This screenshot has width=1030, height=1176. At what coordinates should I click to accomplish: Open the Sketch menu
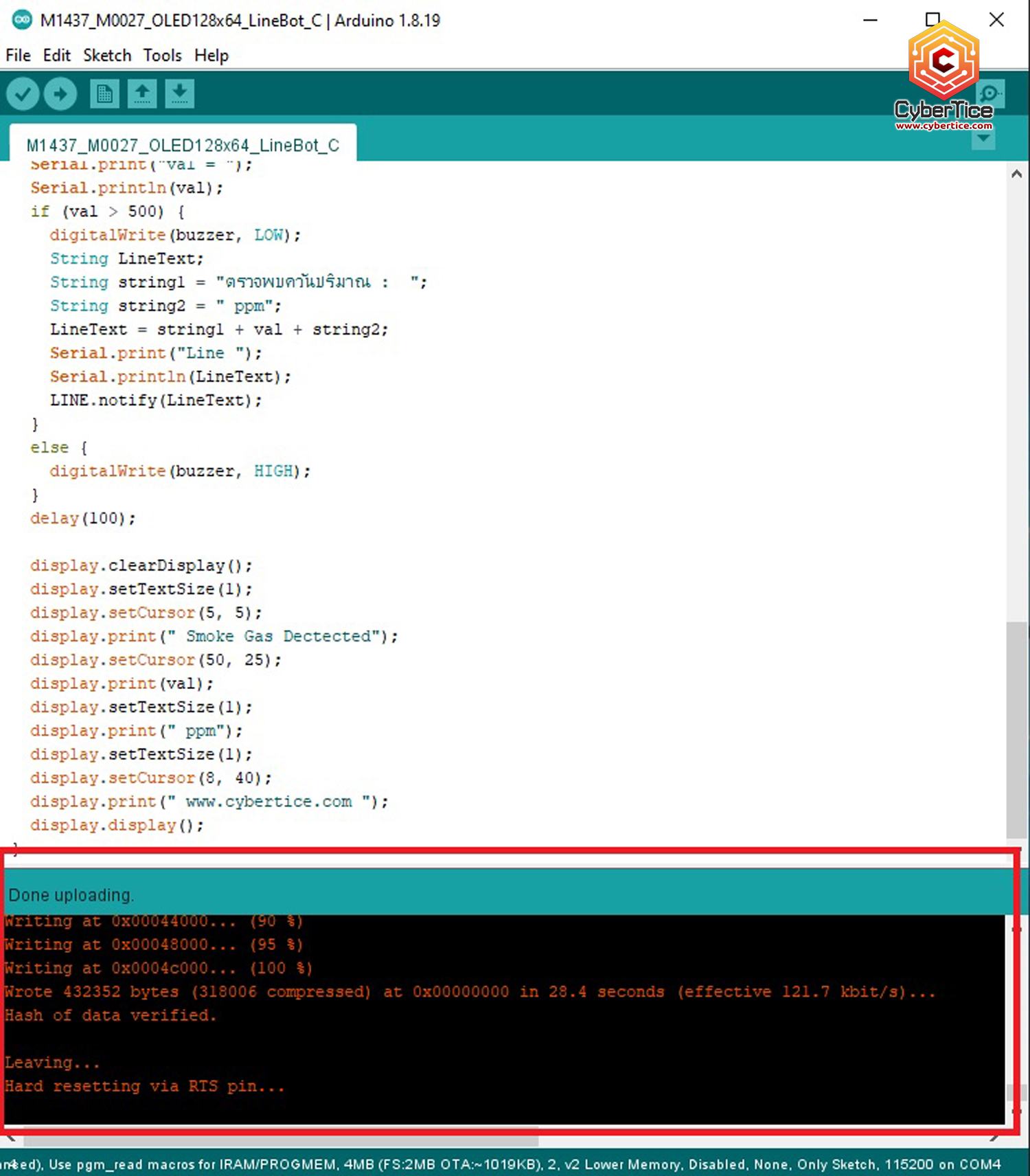coord(107,55)
